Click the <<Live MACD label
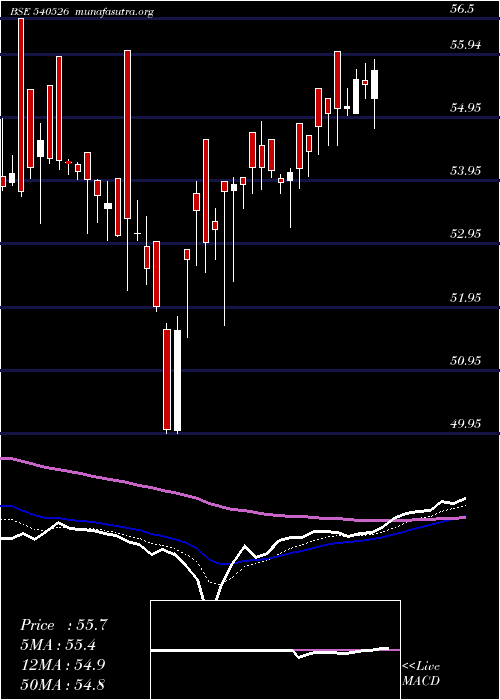 click(421, 674)
